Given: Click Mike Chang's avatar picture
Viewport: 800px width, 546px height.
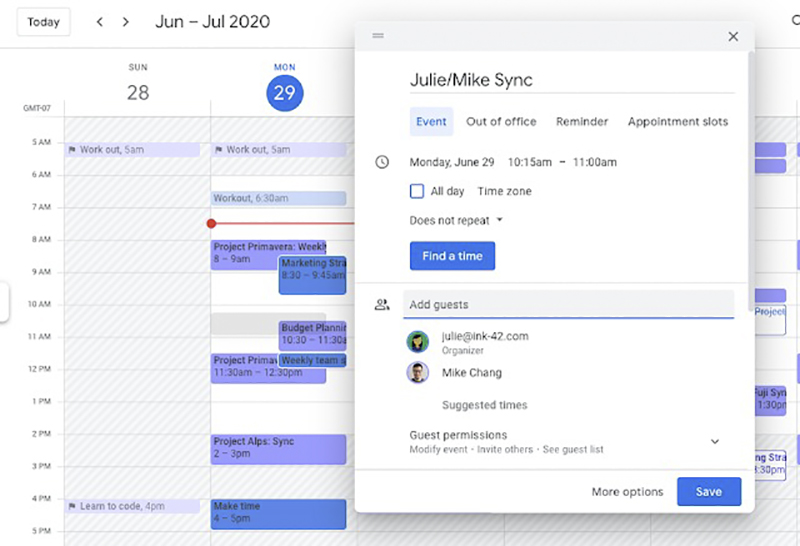Looking at the screenshot, I should 418,373.
